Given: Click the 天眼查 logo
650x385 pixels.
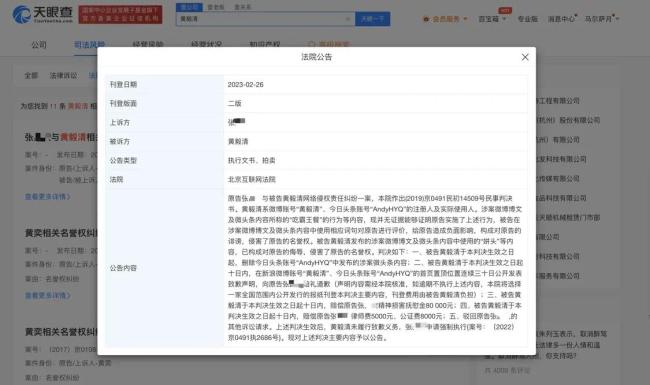Looking at the screenshot, I should 43,15.
